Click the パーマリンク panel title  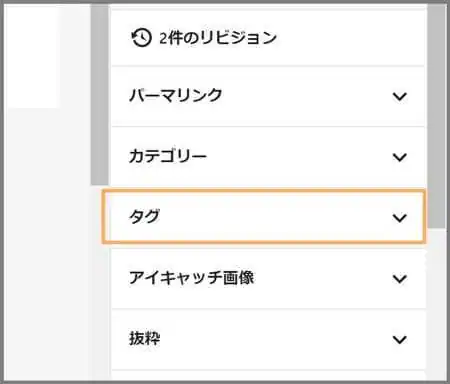(x=175, y=96)
